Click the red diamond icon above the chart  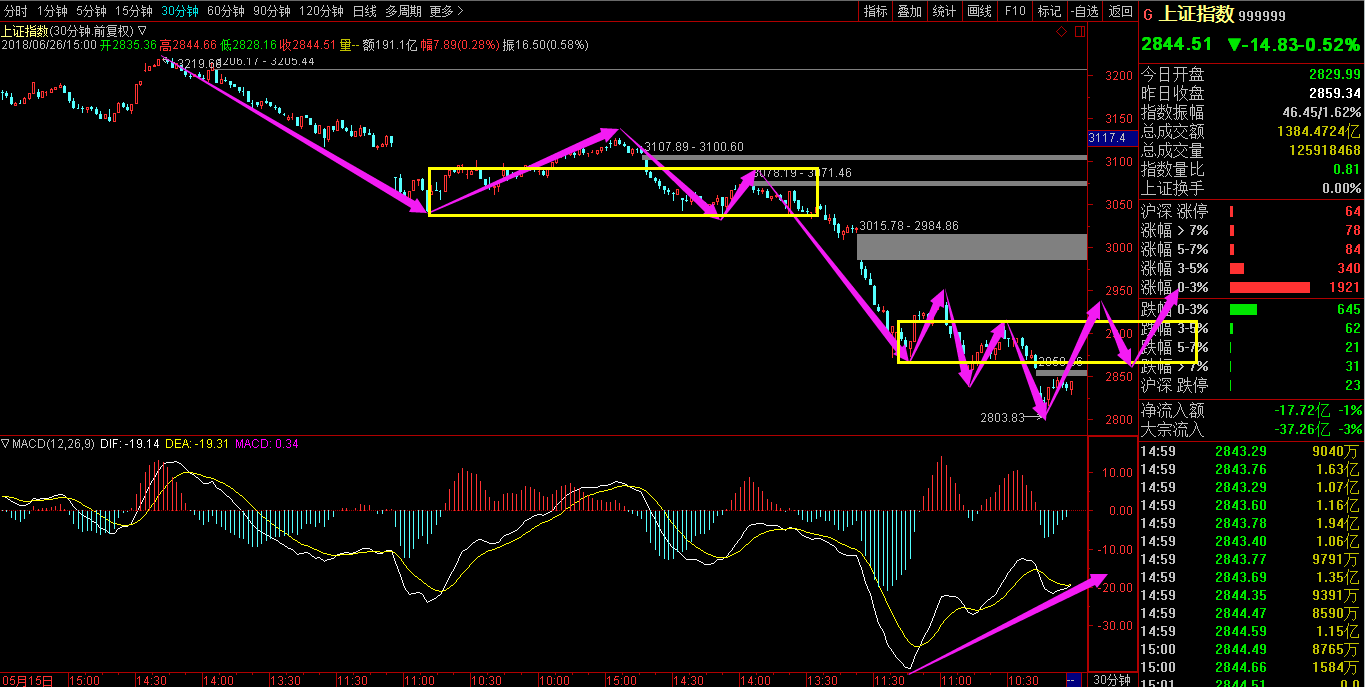(1061, 32)
